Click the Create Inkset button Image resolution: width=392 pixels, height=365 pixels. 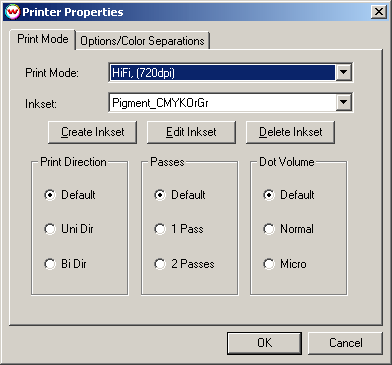coord(93,132)
